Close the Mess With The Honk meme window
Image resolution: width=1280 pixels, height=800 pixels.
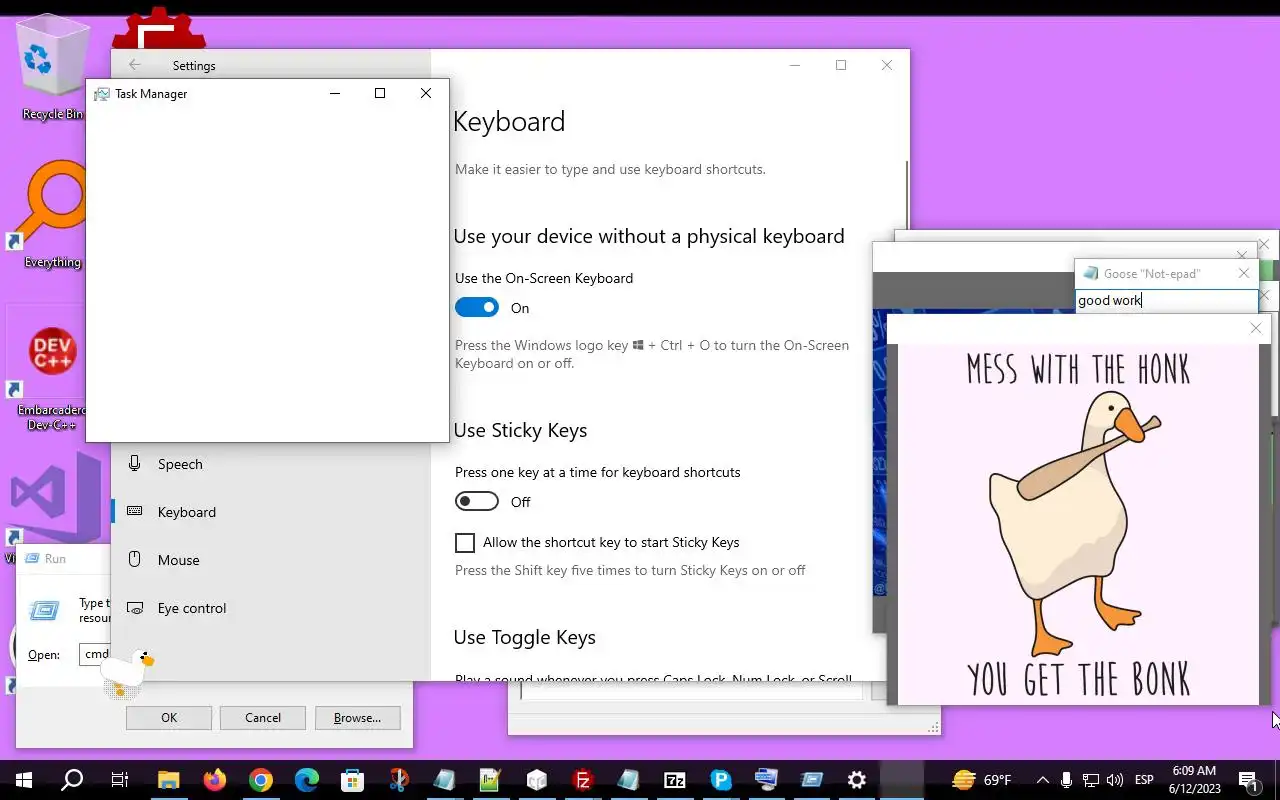1256,328
